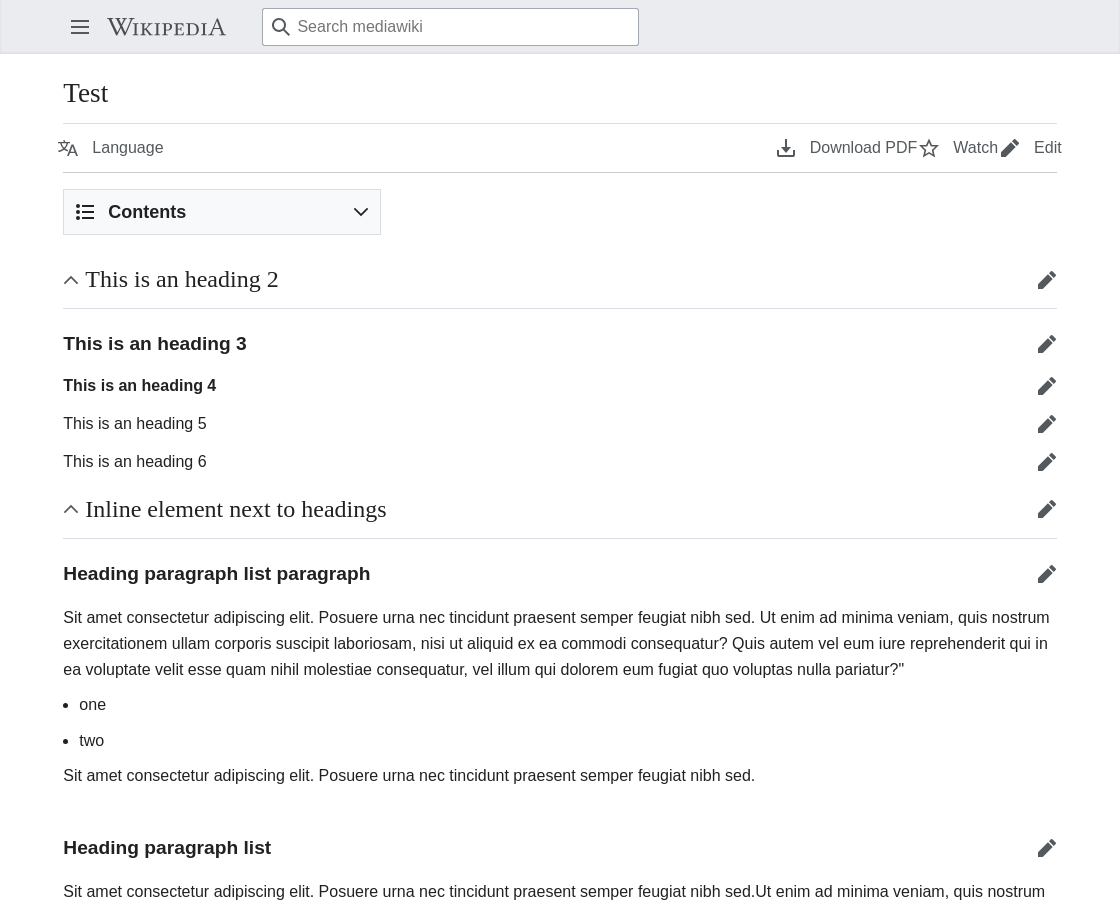Click the Language translate icon
The image size is (1120, 900).
pyautogui.click(x=68, y=148)
